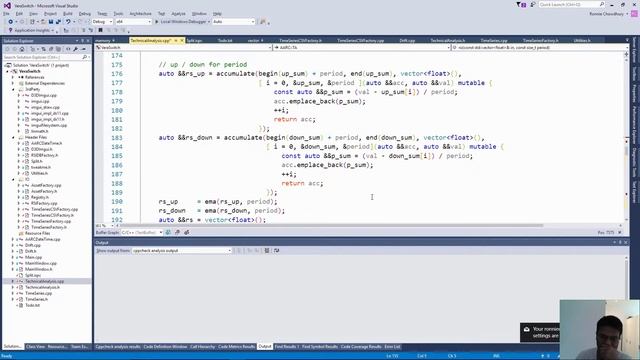Open the Buffer Graph C/C++ dropdown
The width and height of the screenshot is (640, 360).
coord(142,232)
